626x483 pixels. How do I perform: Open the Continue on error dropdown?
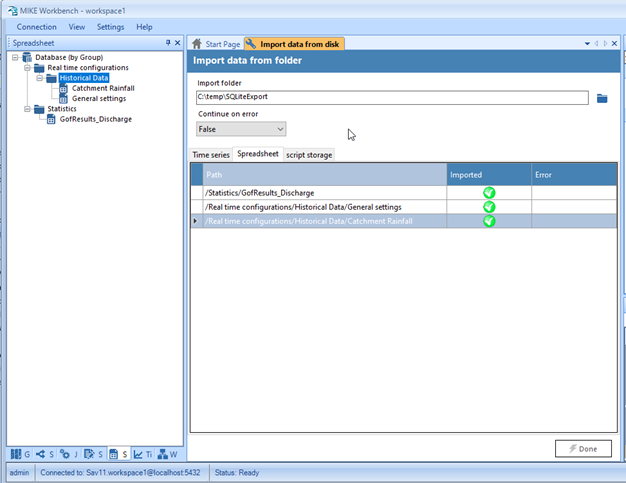click(241, 129)
